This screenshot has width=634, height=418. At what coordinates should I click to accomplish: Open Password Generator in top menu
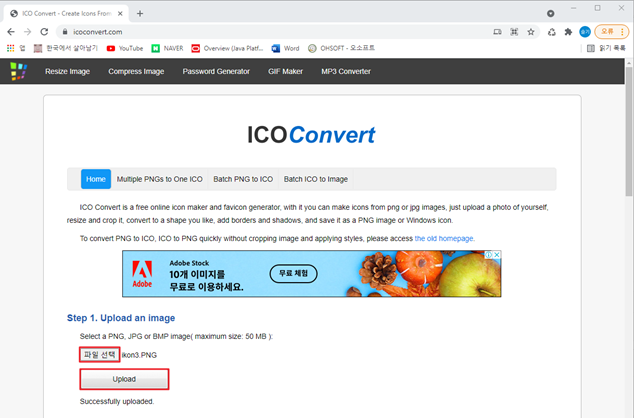tap(216, 71)
